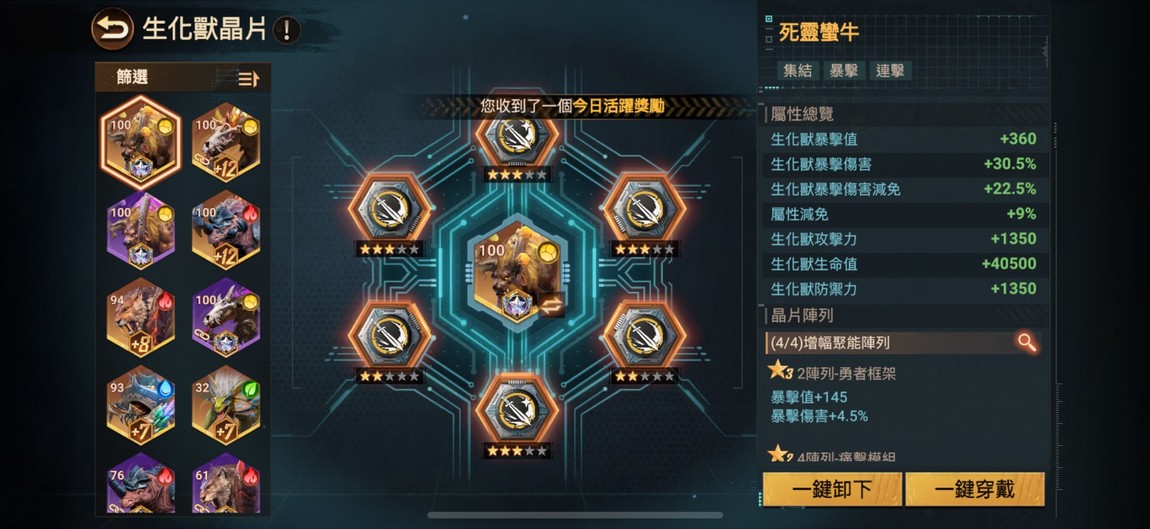The image size is (1150, 529).
Task: Click the magnifier icon in 增幅聚能陣列 row
Action: pos(1027,342)
